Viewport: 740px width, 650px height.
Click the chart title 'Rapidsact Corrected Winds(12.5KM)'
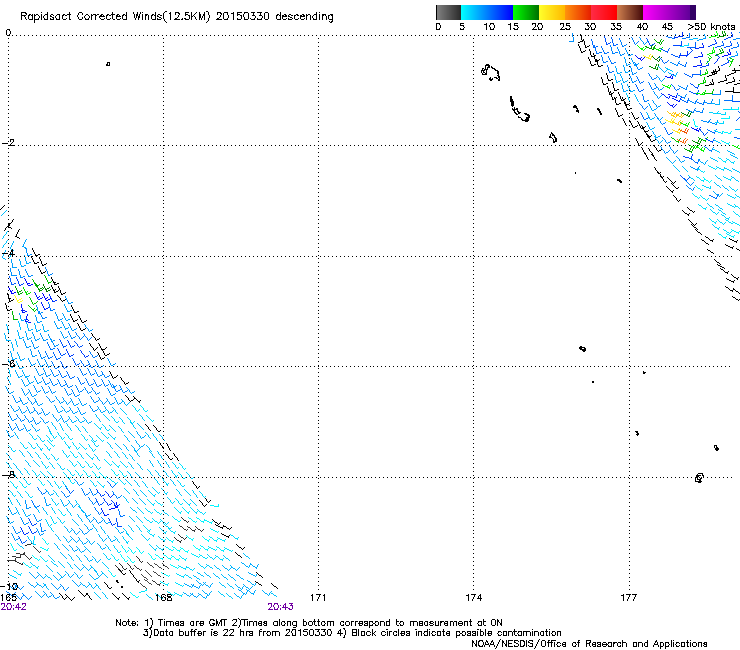[x=115, y=17]
